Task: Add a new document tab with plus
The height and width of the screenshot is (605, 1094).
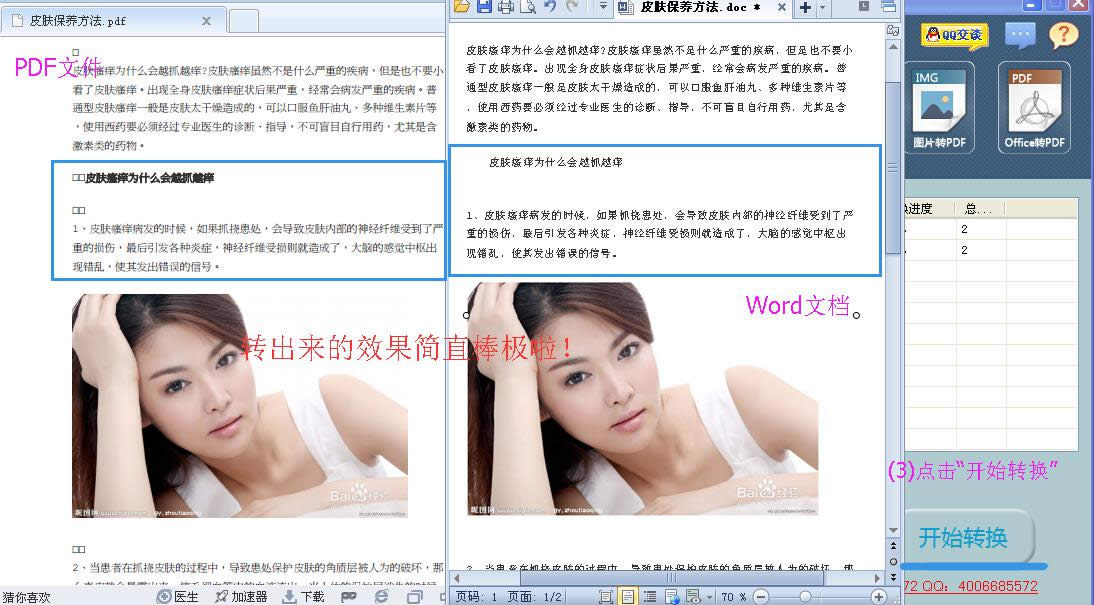Action: [805, 8]
